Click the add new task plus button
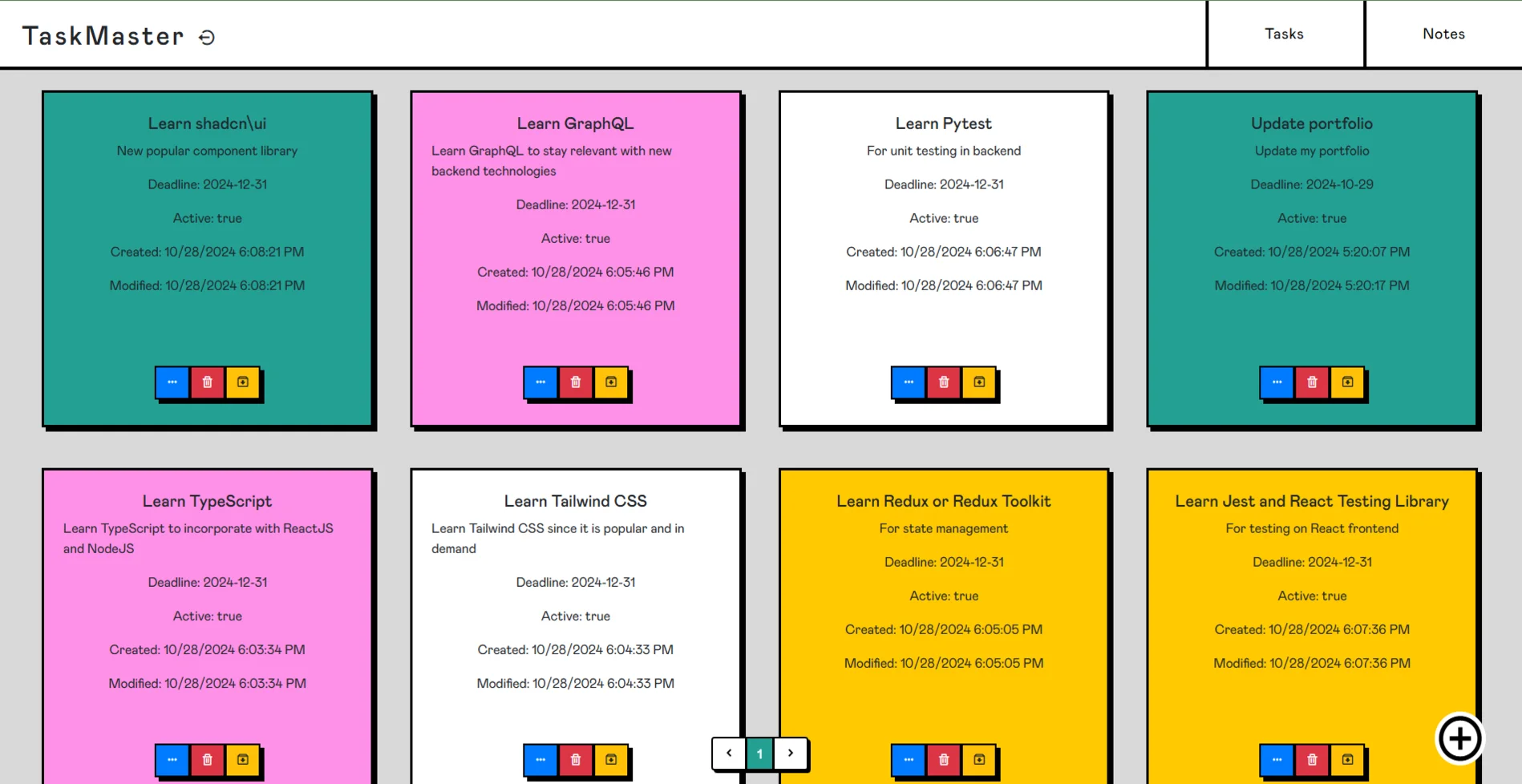Screen dimensions: 1522x784 (x=1459, y=738)
